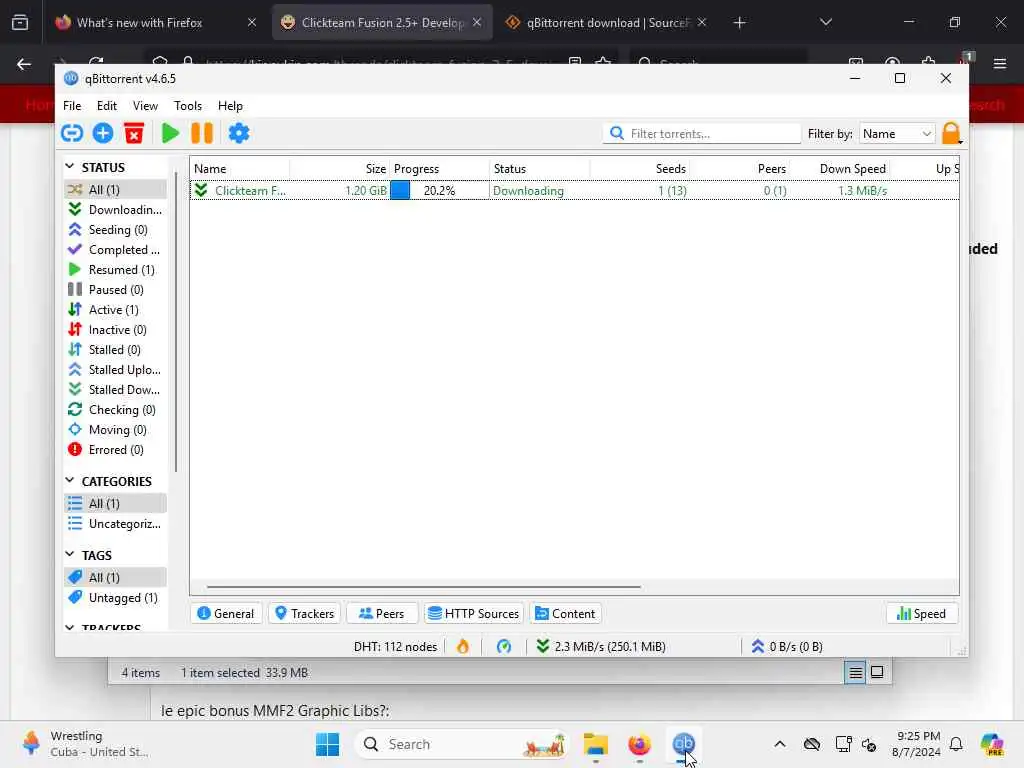Click global download speed status entry

pos(601,647)
